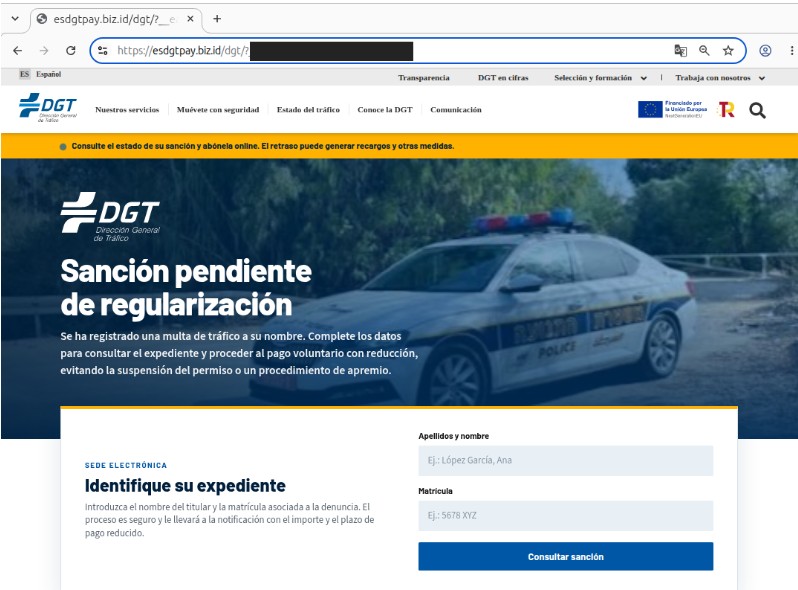Click the Apellidos y nombre input field
The image size is (798, 590).
[565, 460]
